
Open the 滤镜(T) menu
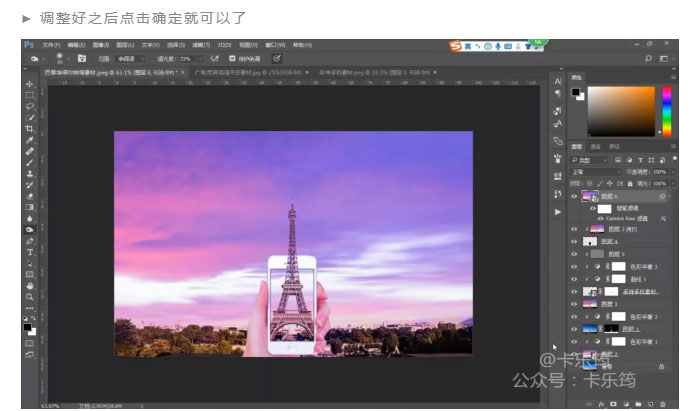(x=199, y=45)
